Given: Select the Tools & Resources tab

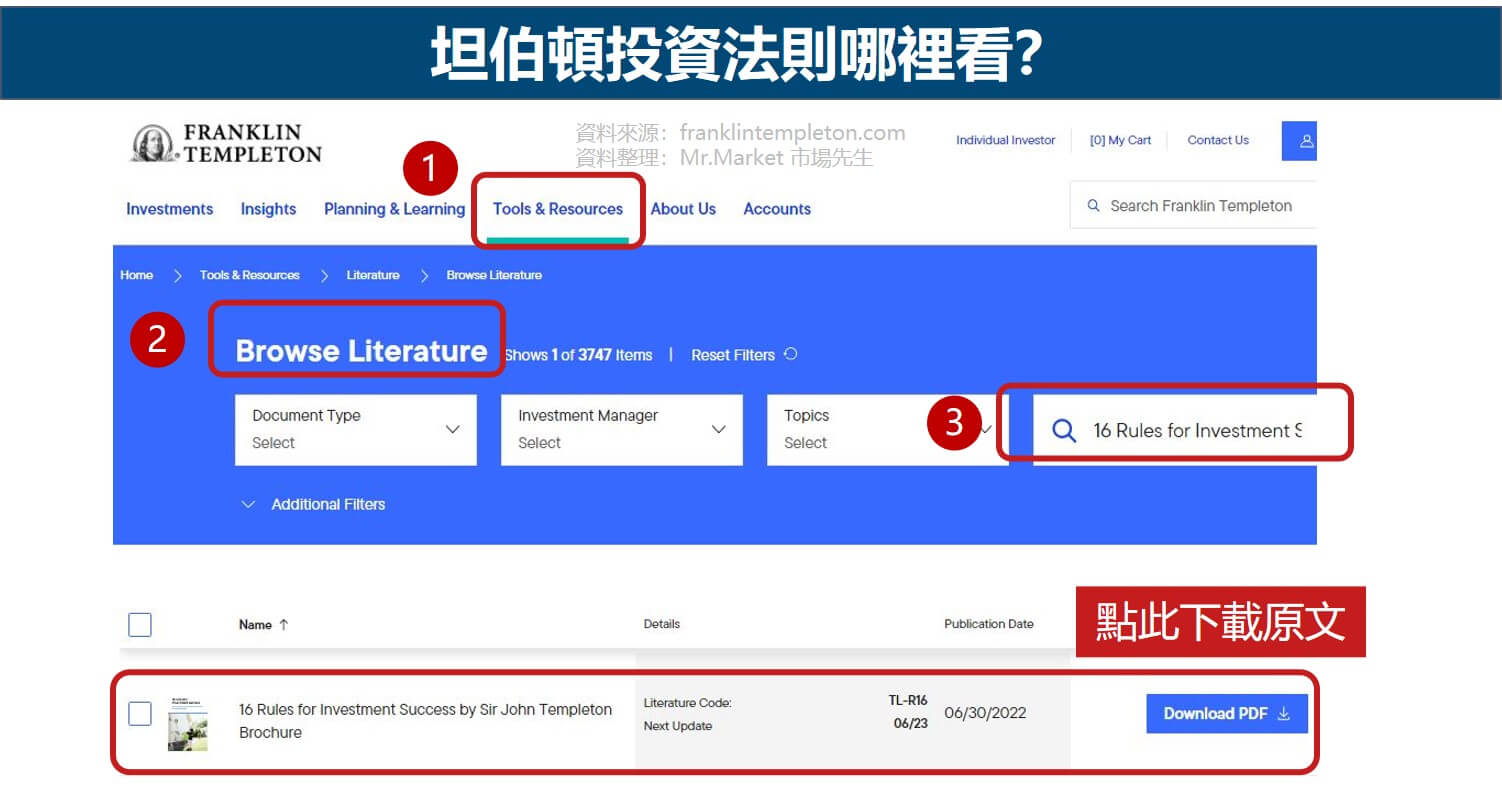Looking at the screenshot, I should 558,209.
